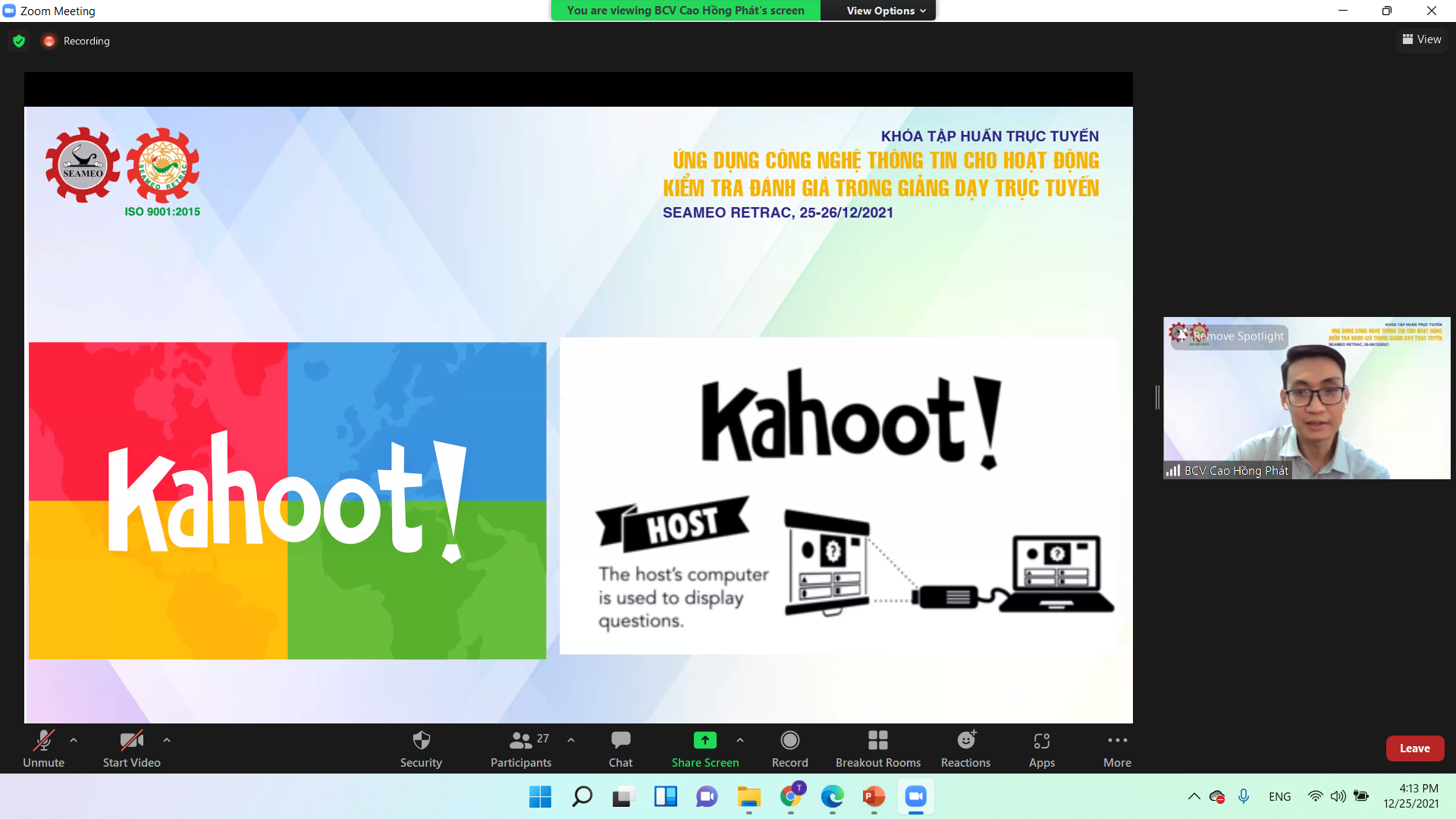Click the green Share Screen button
The height and width of the screenshot is (819, 1456).
pos(705,748)
